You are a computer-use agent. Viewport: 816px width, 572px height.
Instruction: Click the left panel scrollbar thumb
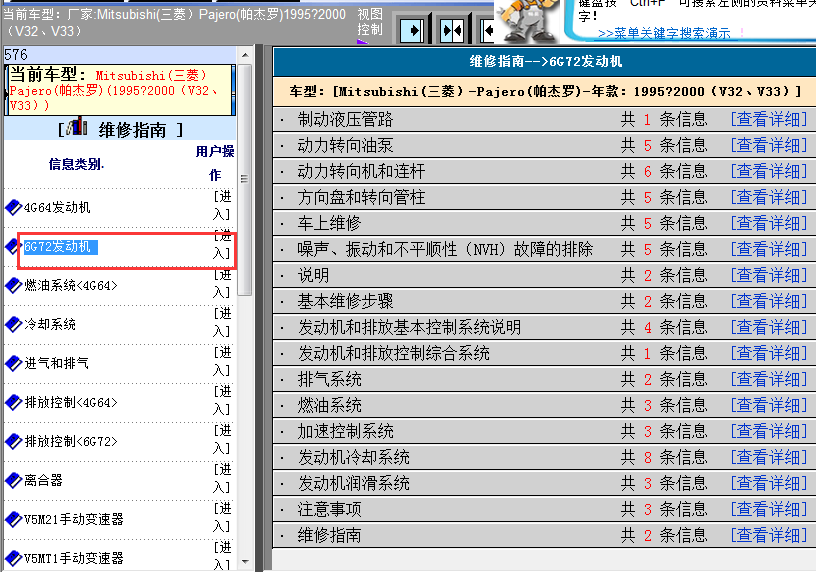[x=245, y=179]
